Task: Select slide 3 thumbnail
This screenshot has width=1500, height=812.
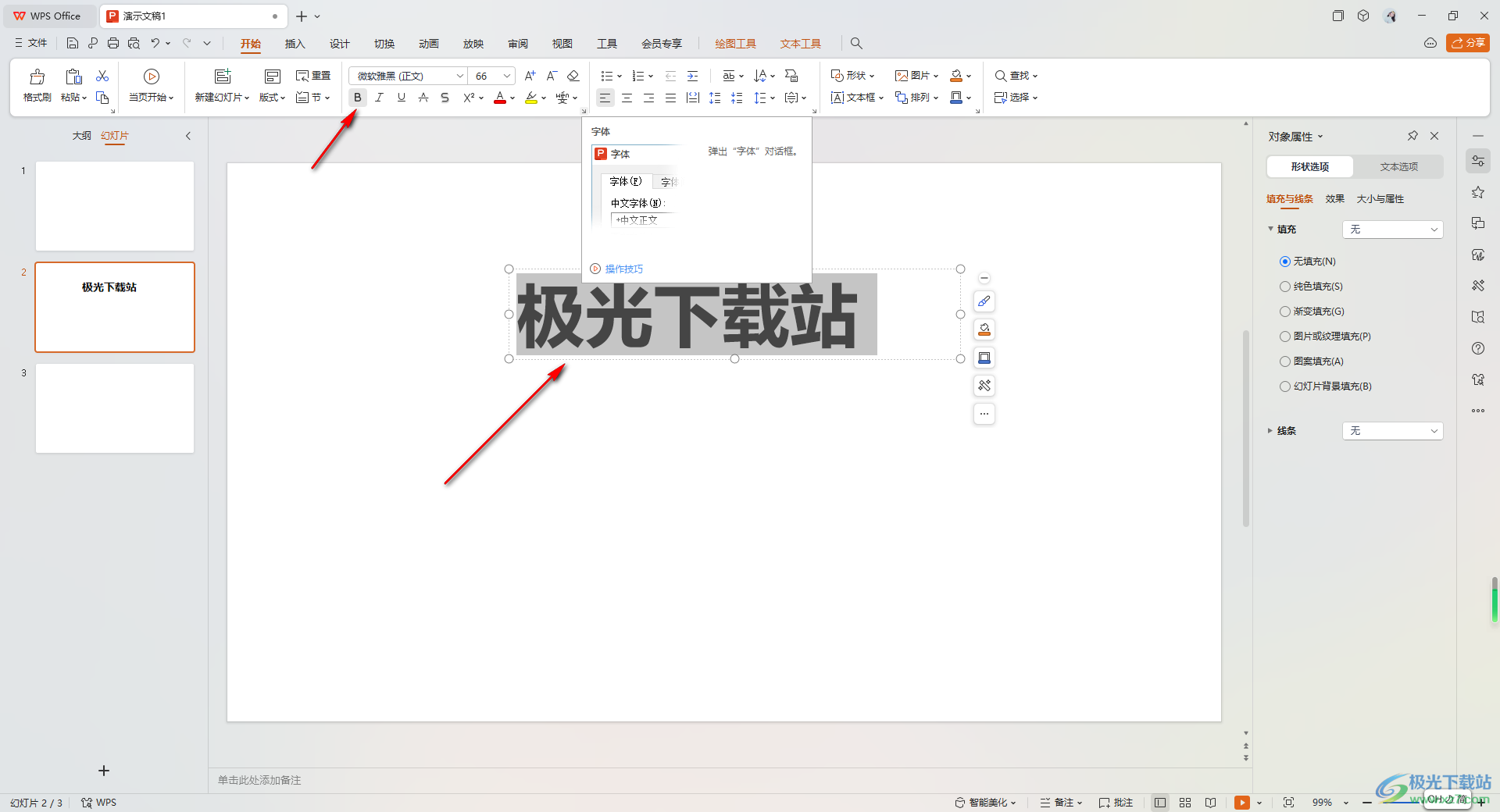Action: coord(115,408)
